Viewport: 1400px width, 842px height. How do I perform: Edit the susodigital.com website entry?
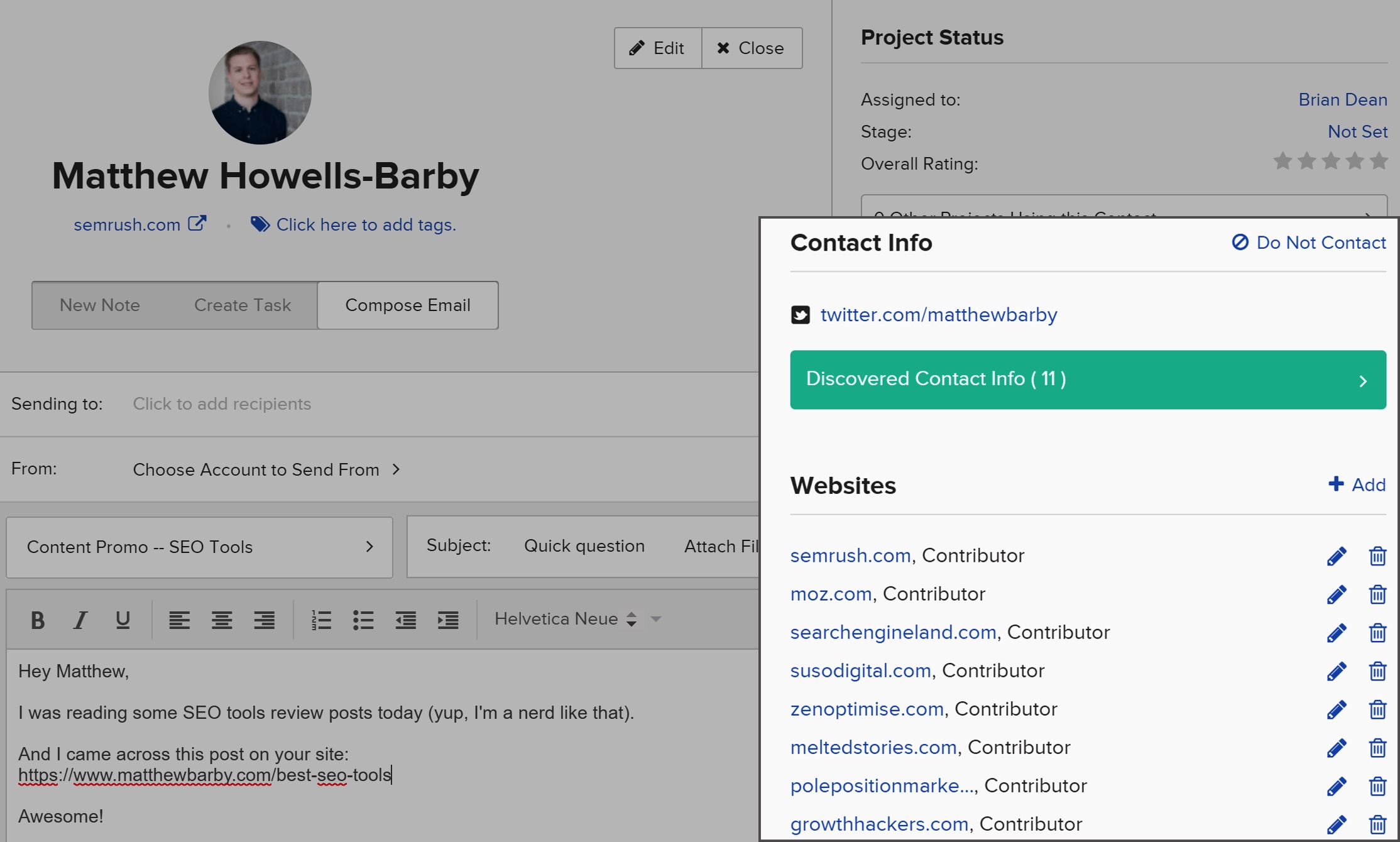pyautogui.click(x=1337, y=671)
